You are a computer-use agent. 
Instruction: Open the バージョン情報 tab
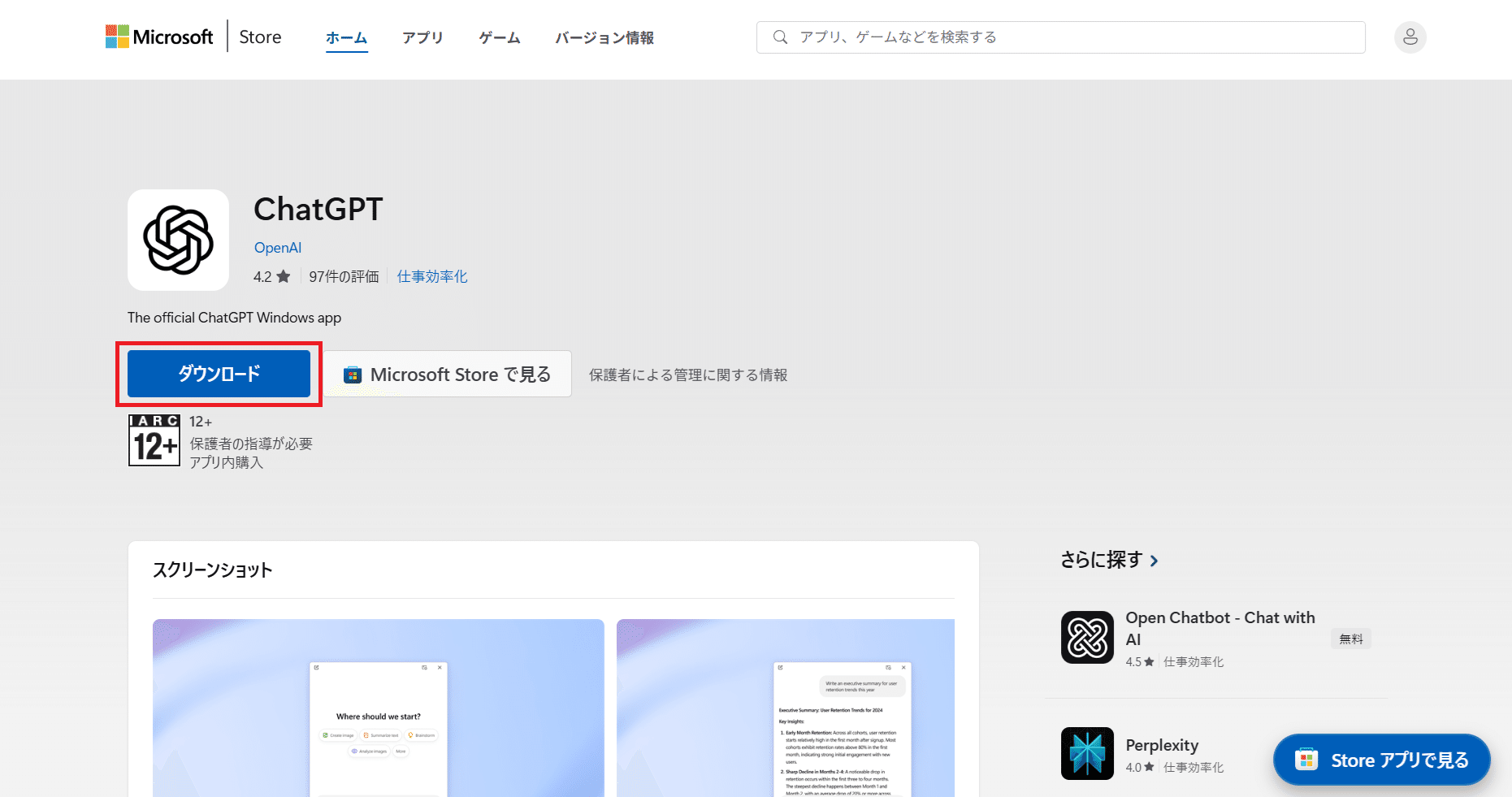point(604,37)
